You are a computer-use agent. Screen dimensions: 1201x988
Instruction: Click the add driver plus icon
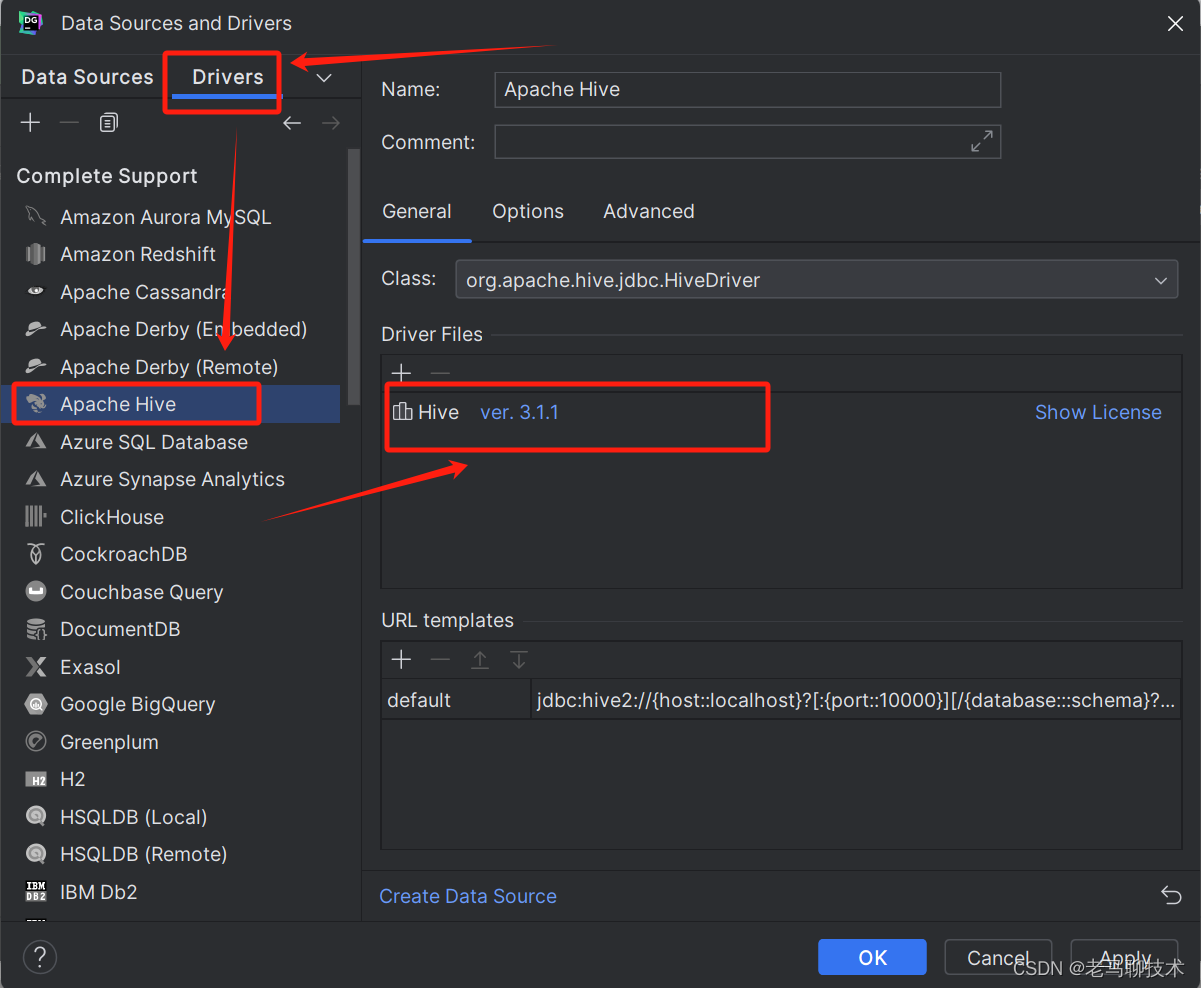31,122
